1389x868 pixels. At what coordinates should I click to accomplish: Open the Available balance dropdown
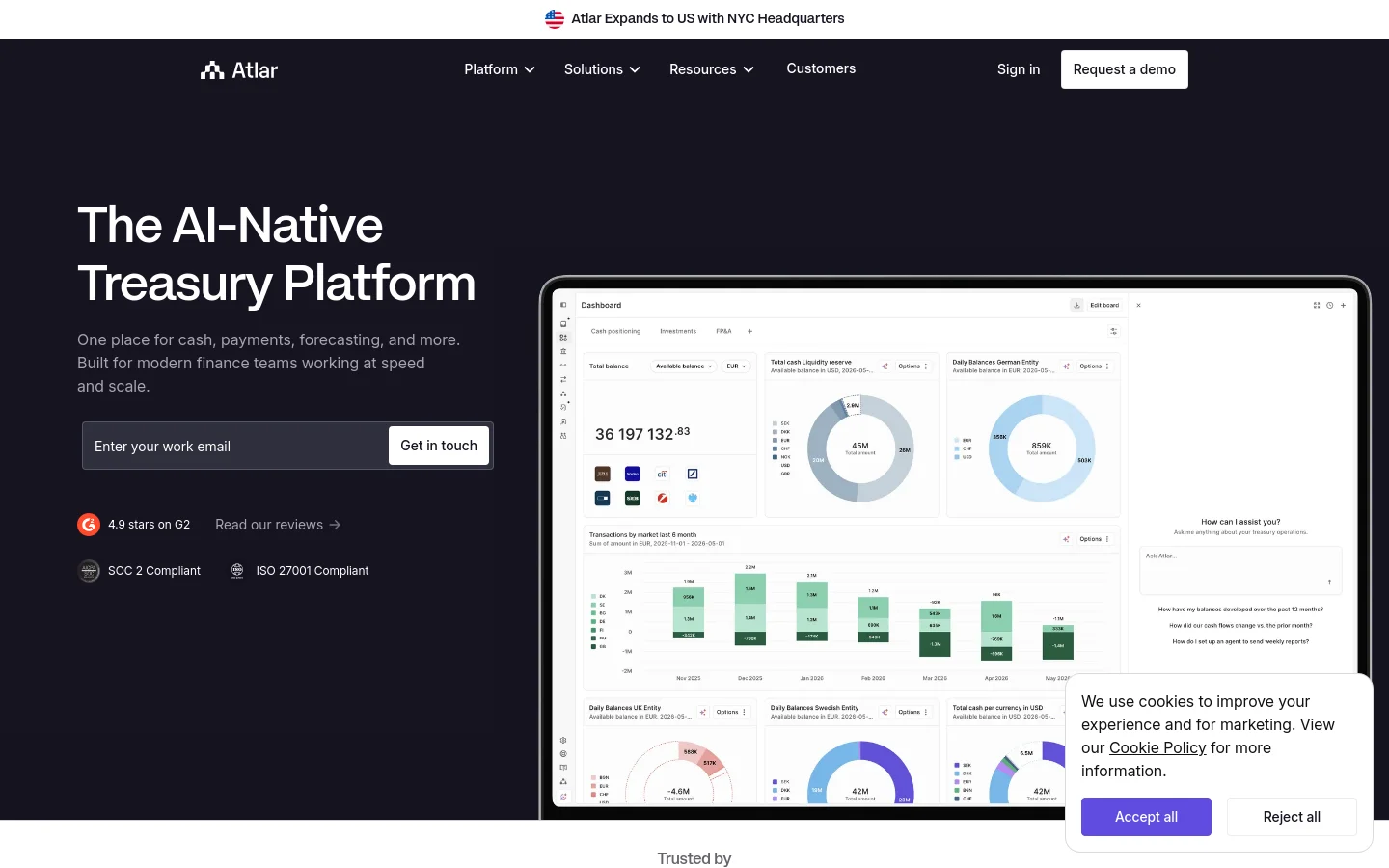click(x=683, y=366)
